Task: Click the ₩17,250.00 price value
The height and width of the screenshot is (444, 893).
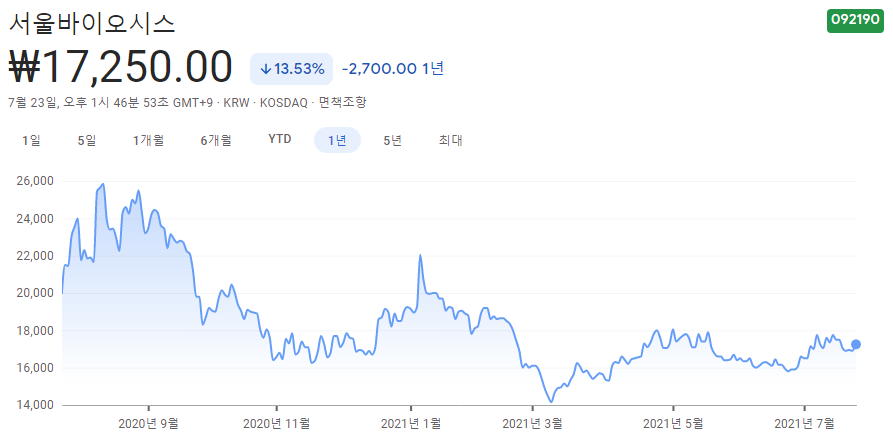Action: [120, 67]
